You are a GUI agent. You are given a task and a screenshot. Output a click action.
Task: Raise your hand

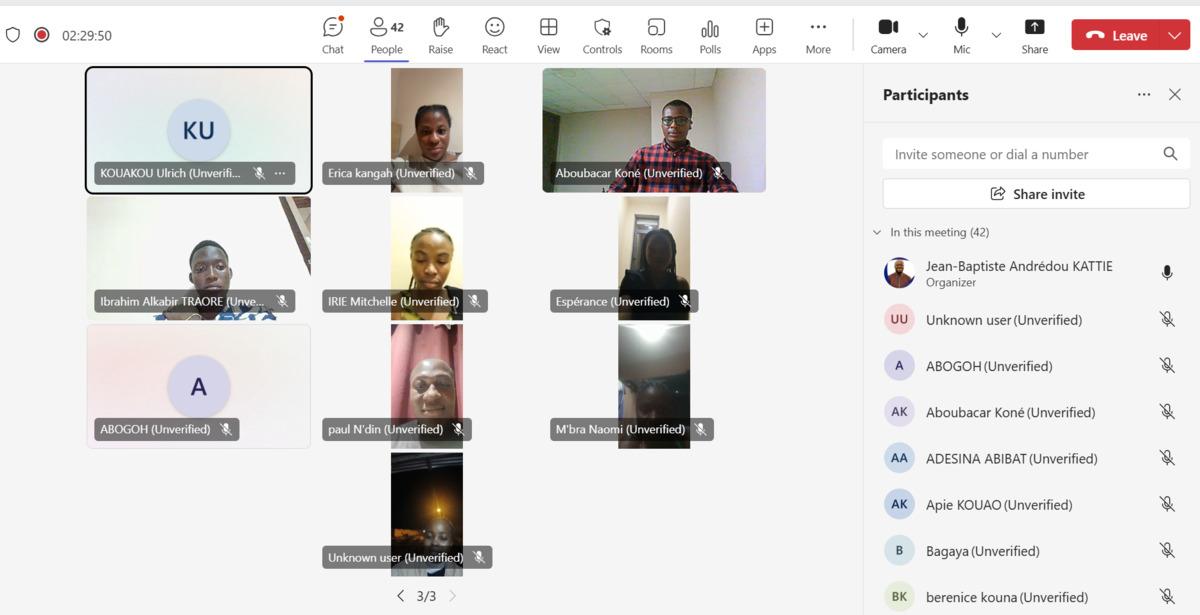tap(440, 35)
